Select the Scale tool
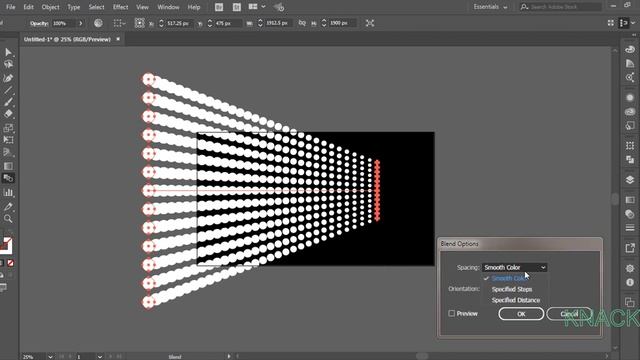640x360 pixels. 8,128
